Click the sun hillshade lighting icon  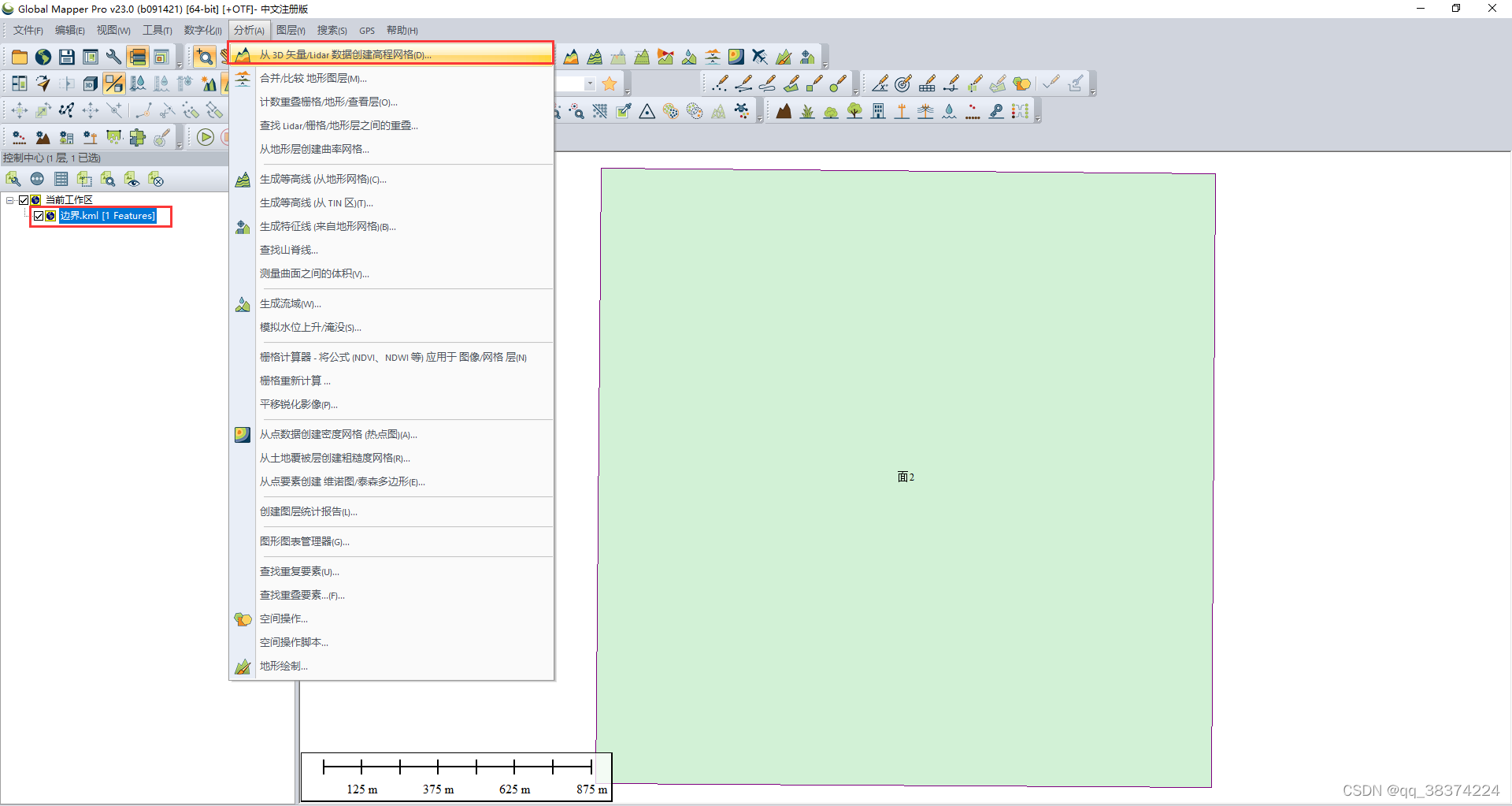click(209, 84)
